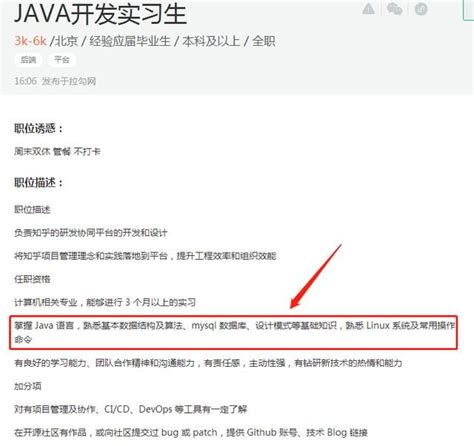Select the 平台 tag
This screenshot has height=446, width=474.
[x=62, y=60]
